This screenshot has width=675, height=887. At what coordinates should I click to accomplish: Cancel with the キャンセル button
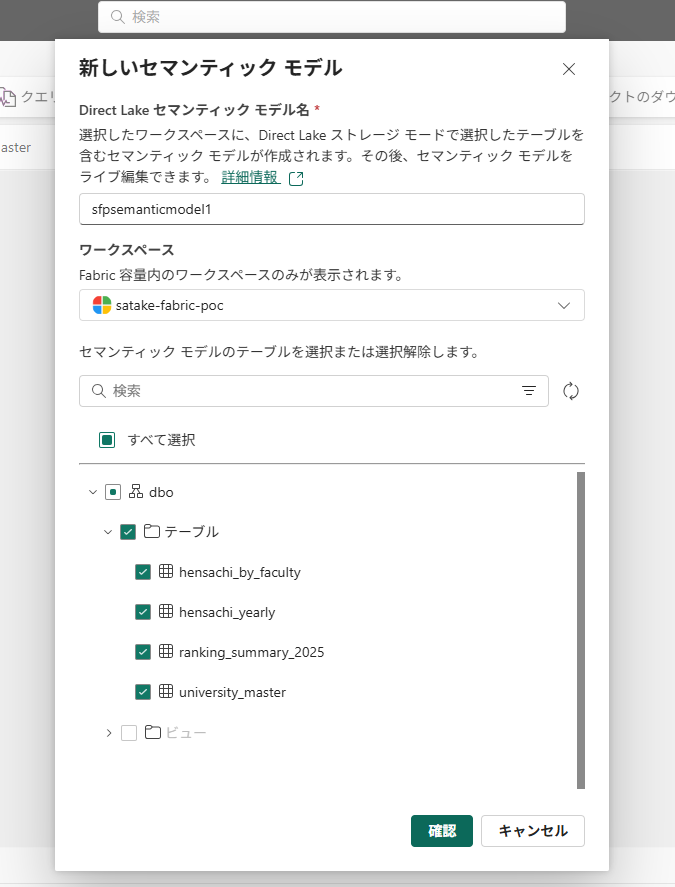pos(533,830)
